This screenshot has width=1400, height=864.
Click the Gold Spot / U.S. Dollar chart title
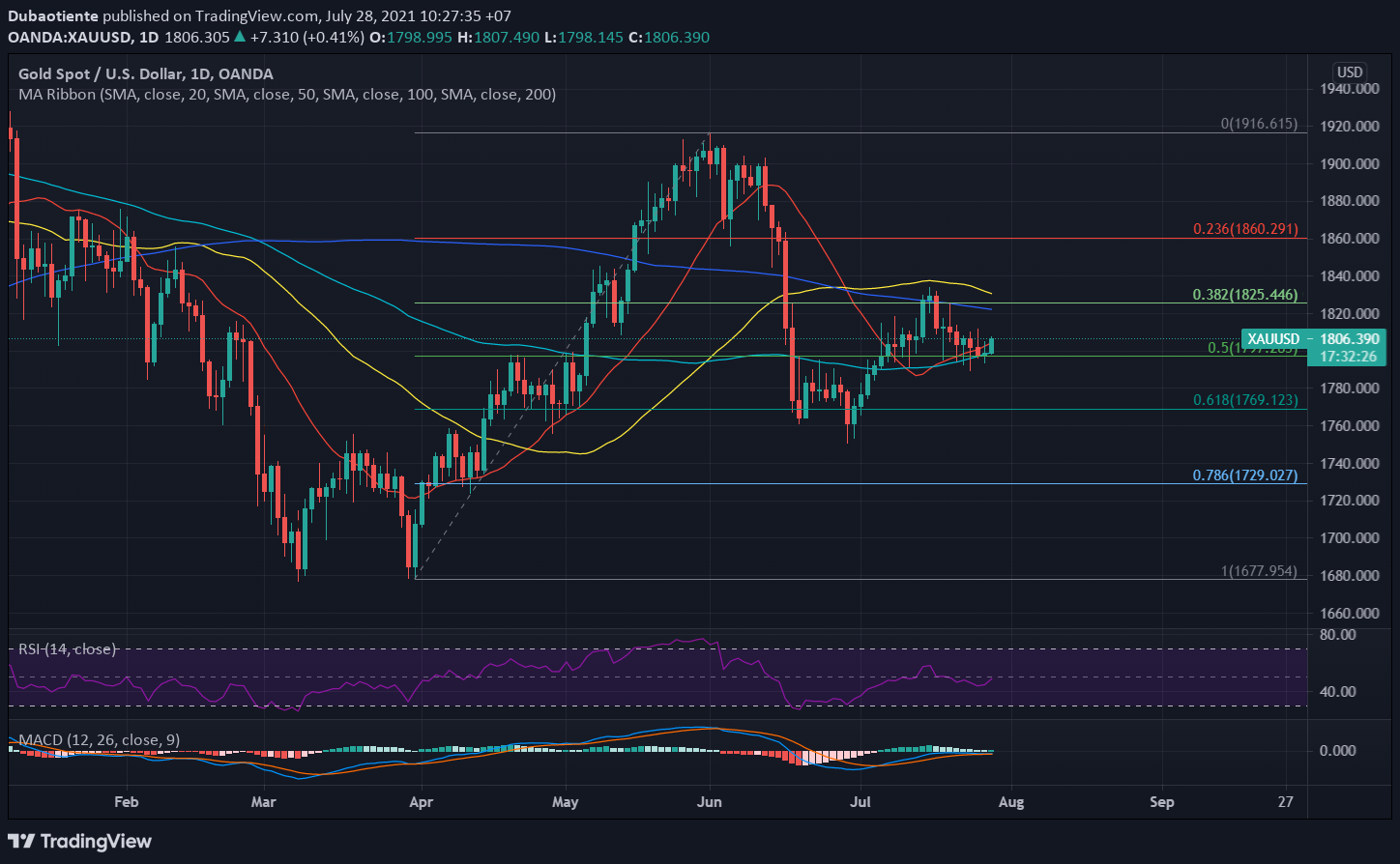click(146, 74)
